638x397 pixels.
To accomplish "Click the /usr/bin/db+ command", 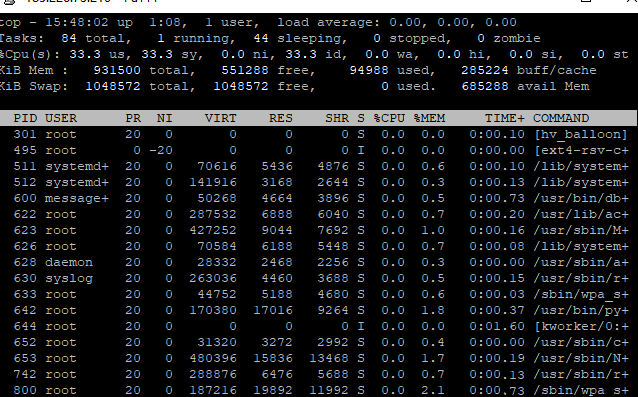I will pos(581,198).
